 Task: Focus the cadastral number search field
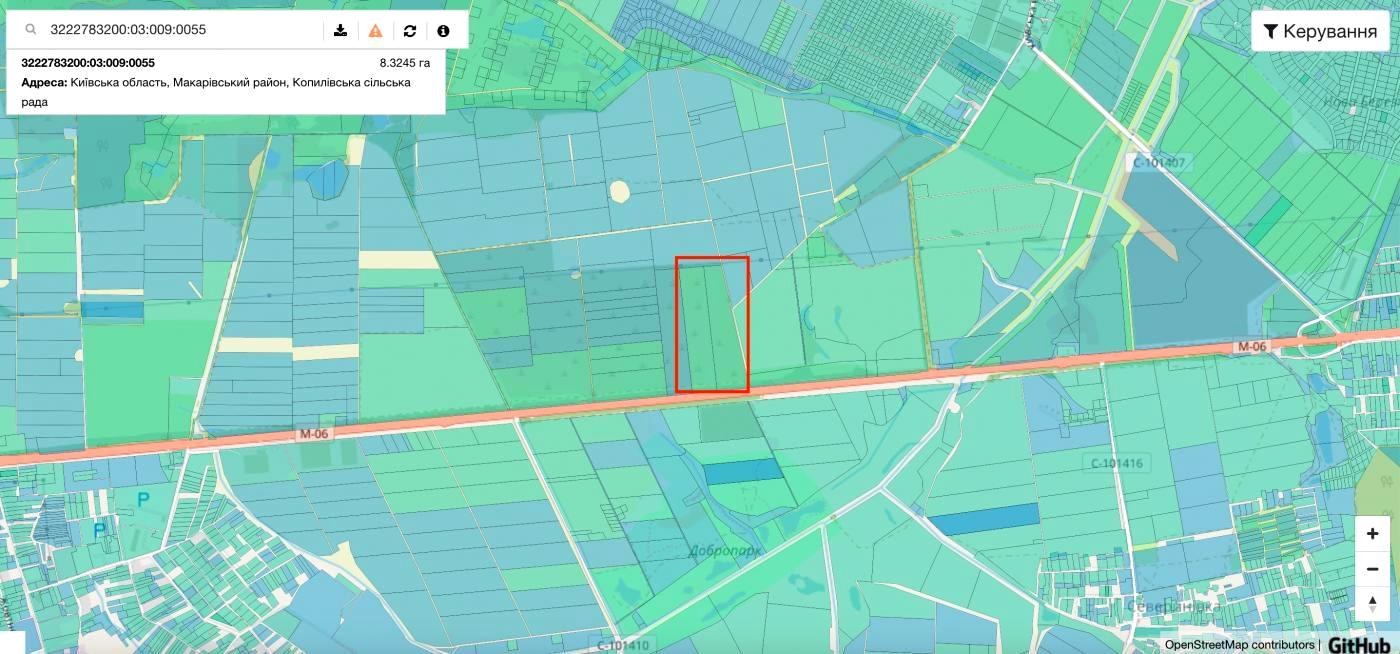180,30
